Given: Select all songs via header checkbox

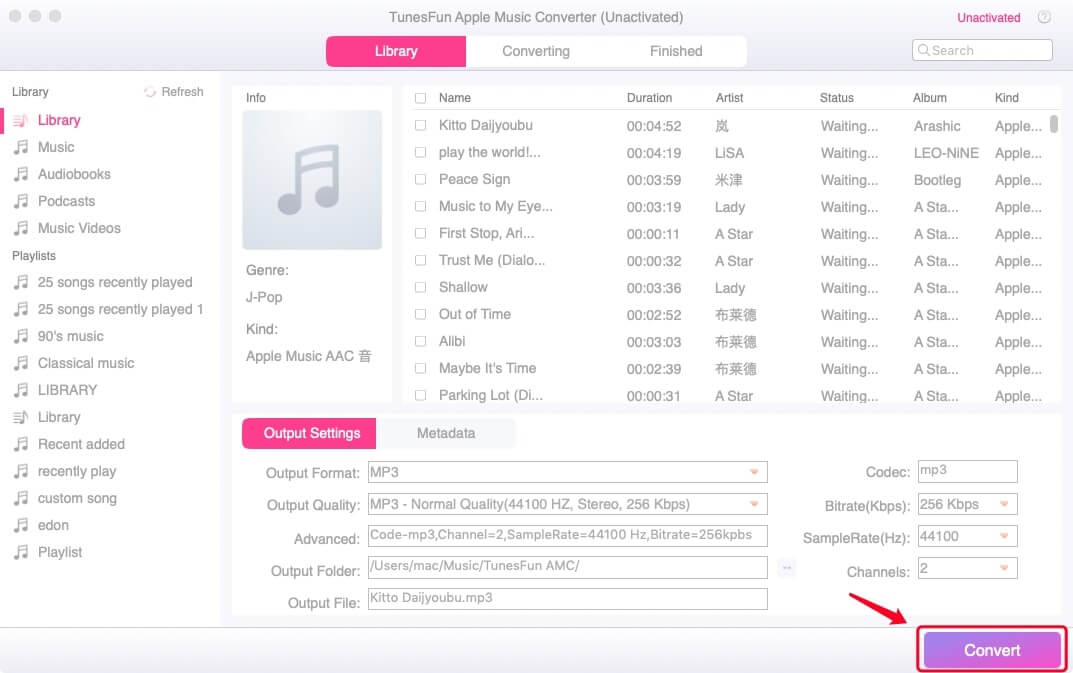Looking at the screenshot, I should (x=420, y=98).
